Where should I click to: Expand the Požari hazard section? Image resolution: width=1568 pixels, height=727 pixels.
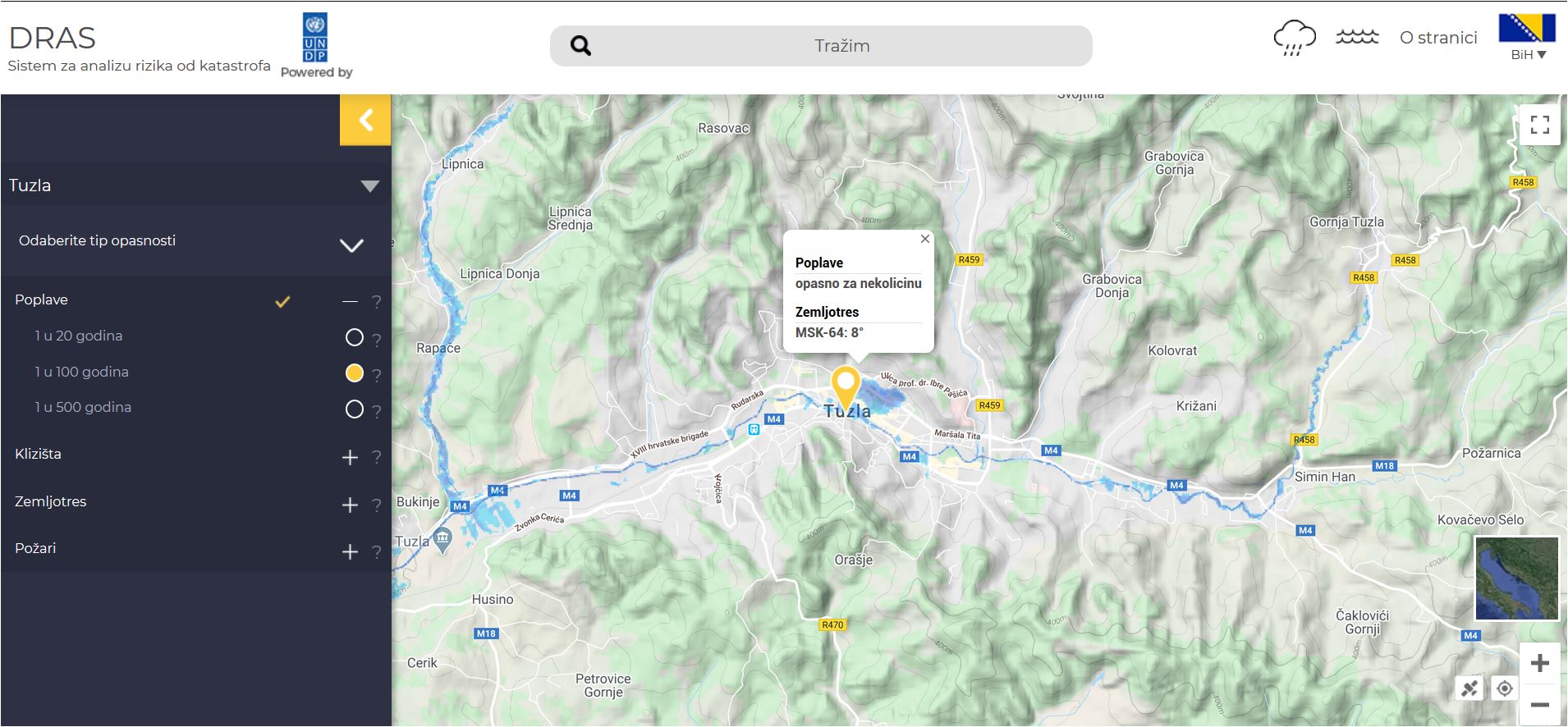click(350, 551)
